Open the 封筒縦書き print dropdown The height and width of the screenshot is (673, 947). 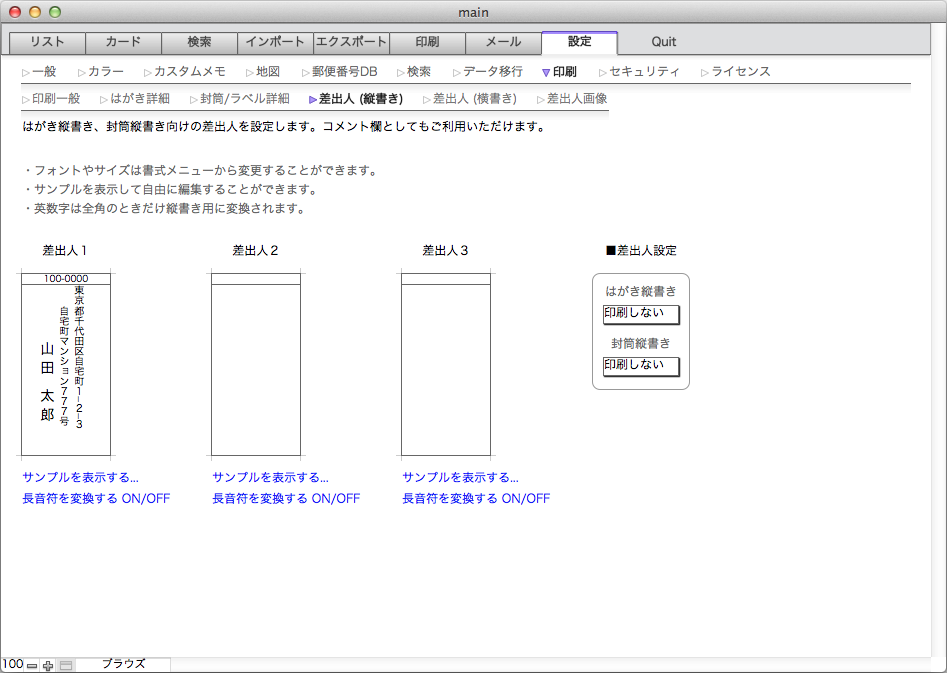(x=640, y=366)
